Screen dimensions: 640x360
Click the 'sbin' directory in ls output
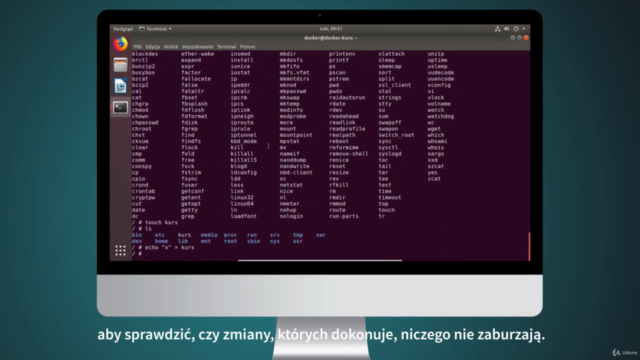253,241
